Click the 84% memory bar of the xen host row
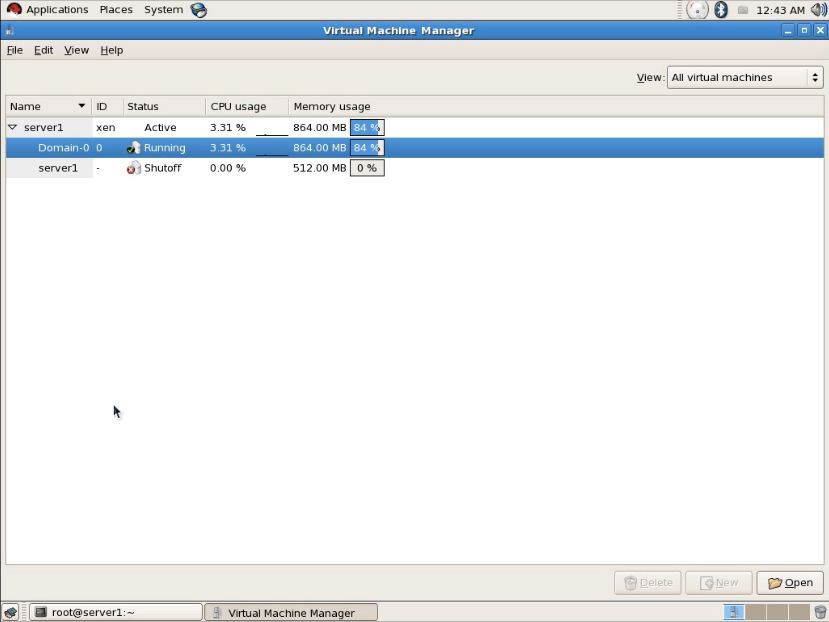The height and width of the screenshot is (622, 829). click(367, 127)
